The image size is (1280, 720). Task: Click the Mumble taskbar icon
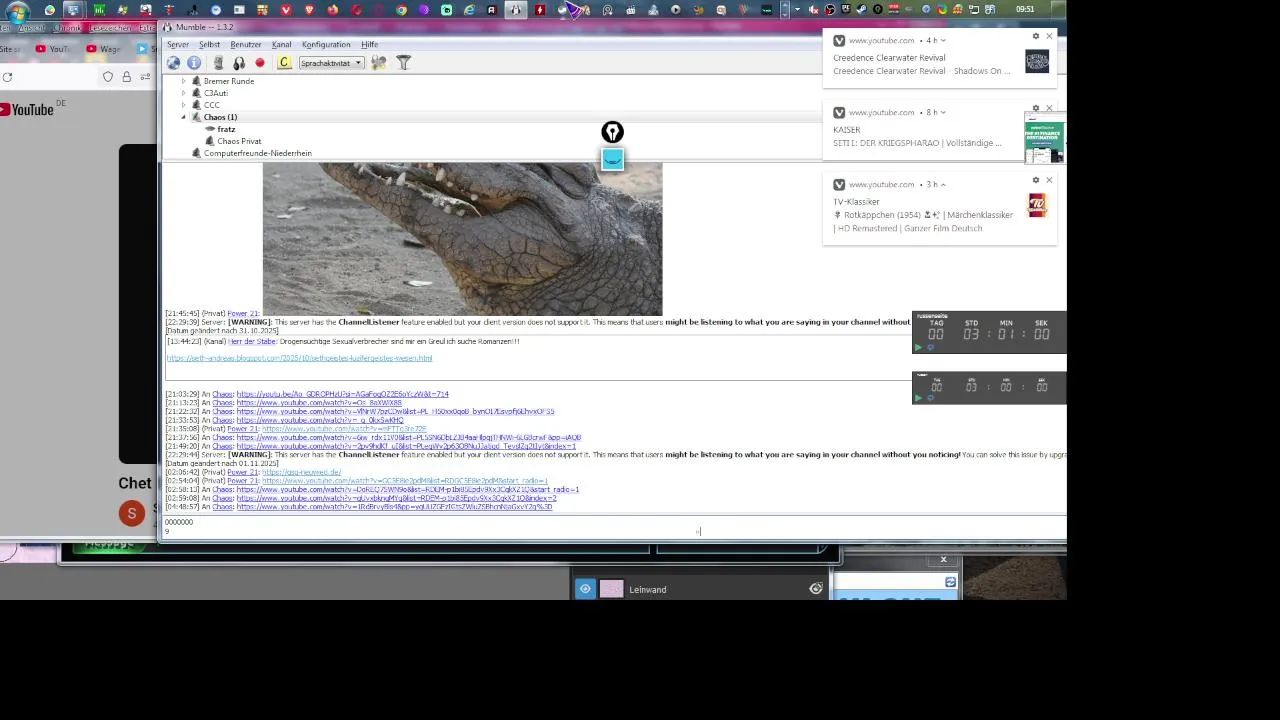[x=516, y=10]
